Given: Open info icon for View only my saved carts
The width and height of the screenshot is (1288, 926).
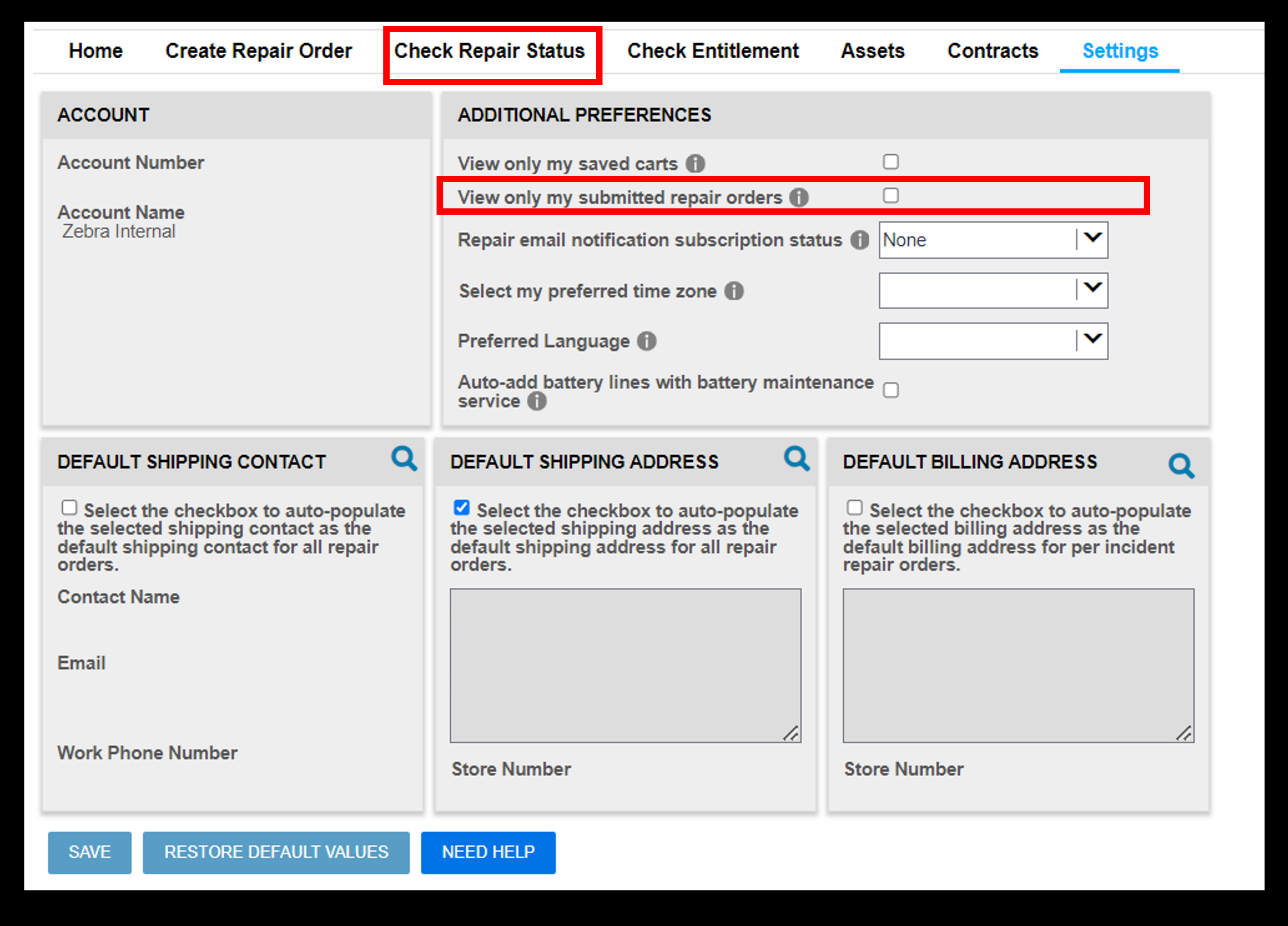Looking at the screenshot, I should tap(695, 164).
